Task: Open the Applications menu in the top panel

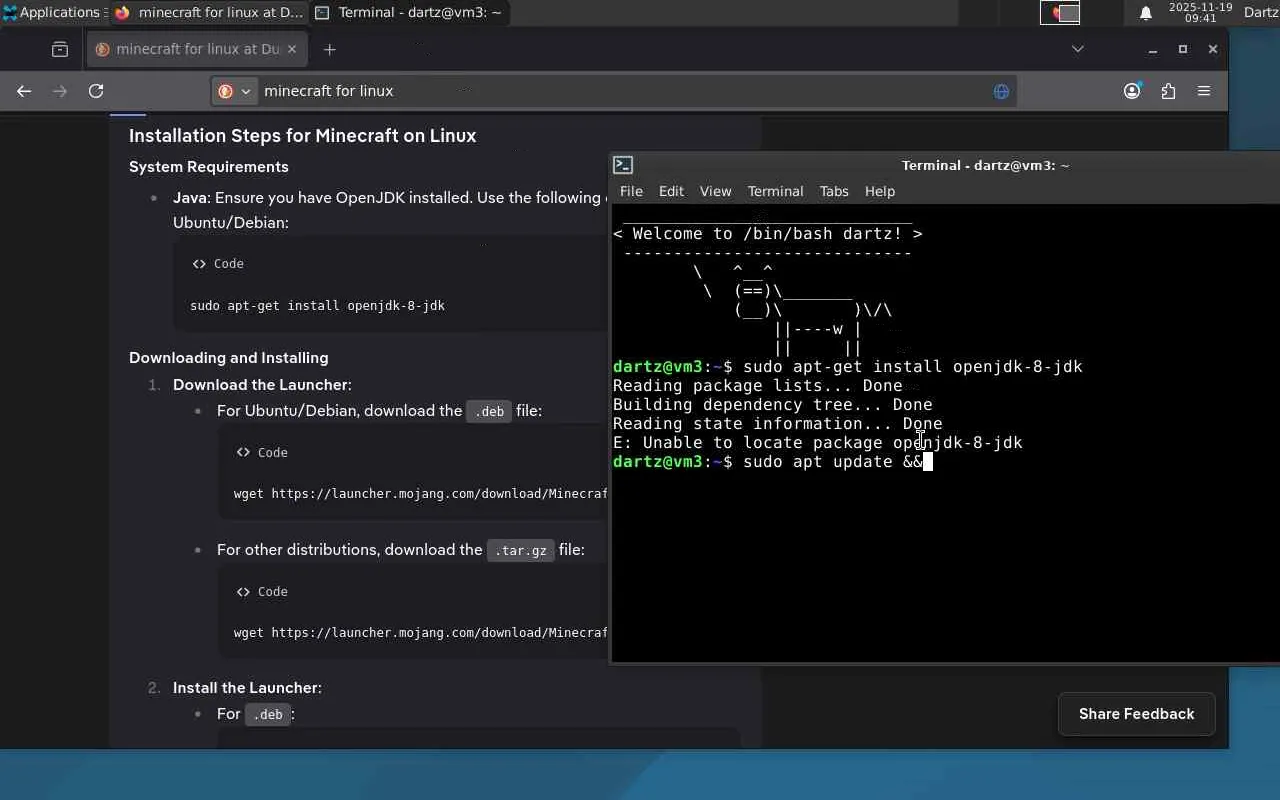Action: point(52,13)
